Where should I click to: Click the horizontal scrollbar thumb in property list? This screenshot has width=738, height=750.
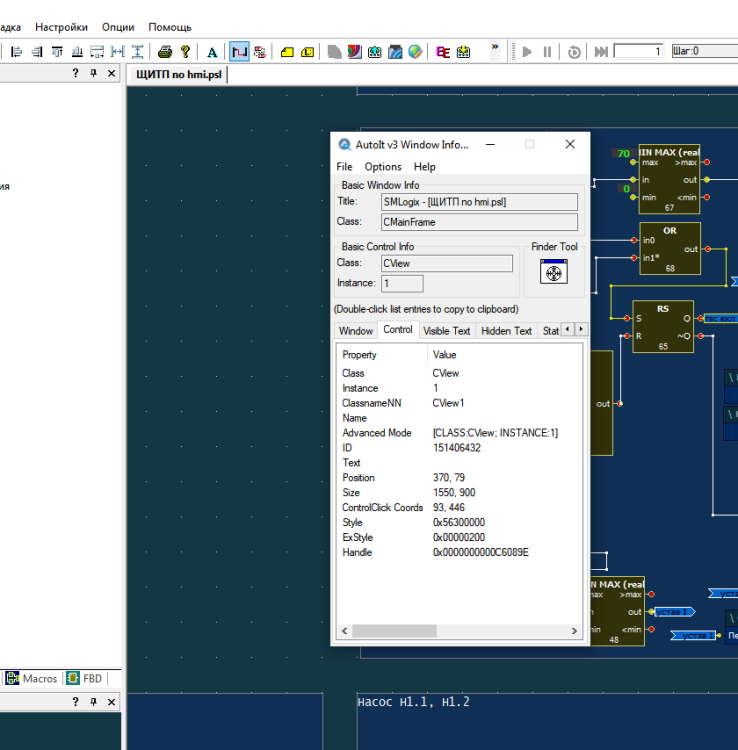tap(394, 631)
